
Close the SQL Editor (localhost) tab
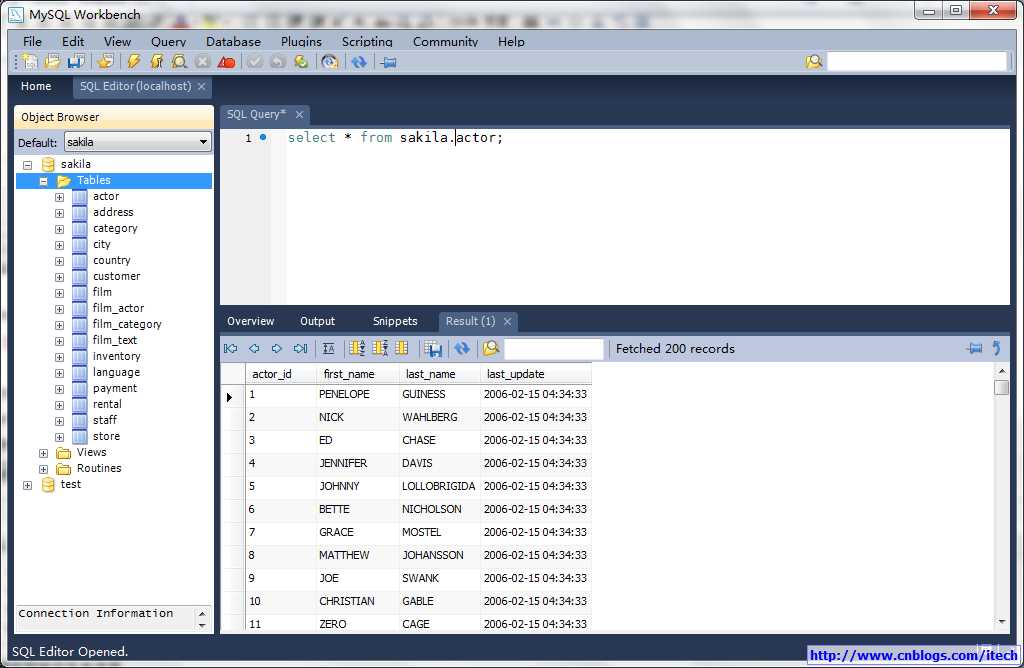(x=201, y=86)
